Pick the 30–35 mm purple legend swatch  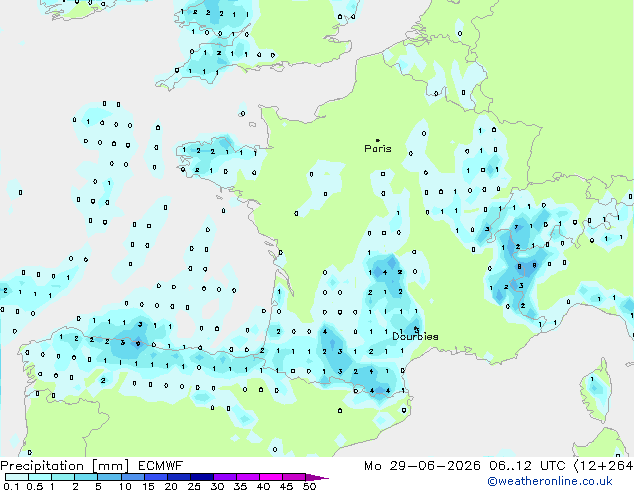click(x=224, y=477)
